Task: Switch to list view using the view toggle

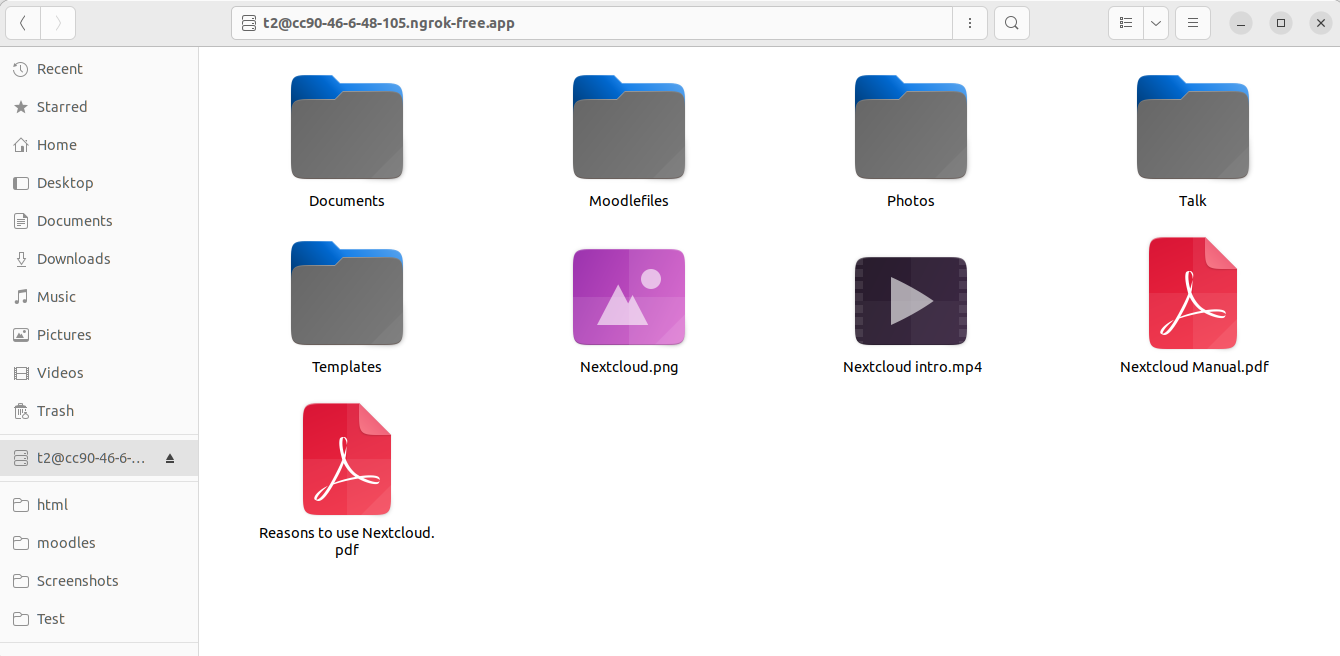Action: [1126, 23]
